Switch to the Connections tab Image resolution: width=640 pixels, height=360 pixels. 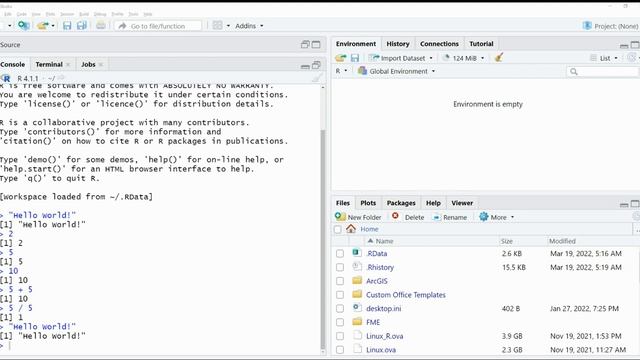439,44
